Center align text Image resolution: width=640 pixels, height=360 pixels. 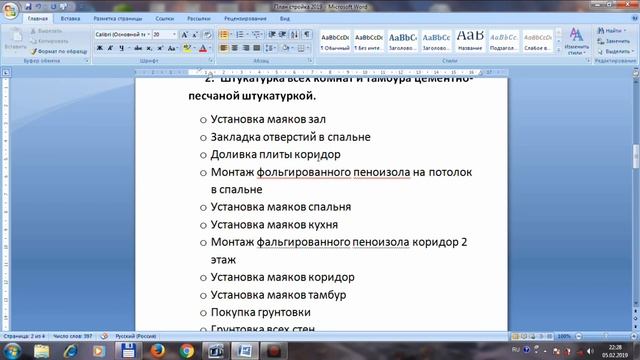point(235,48)
